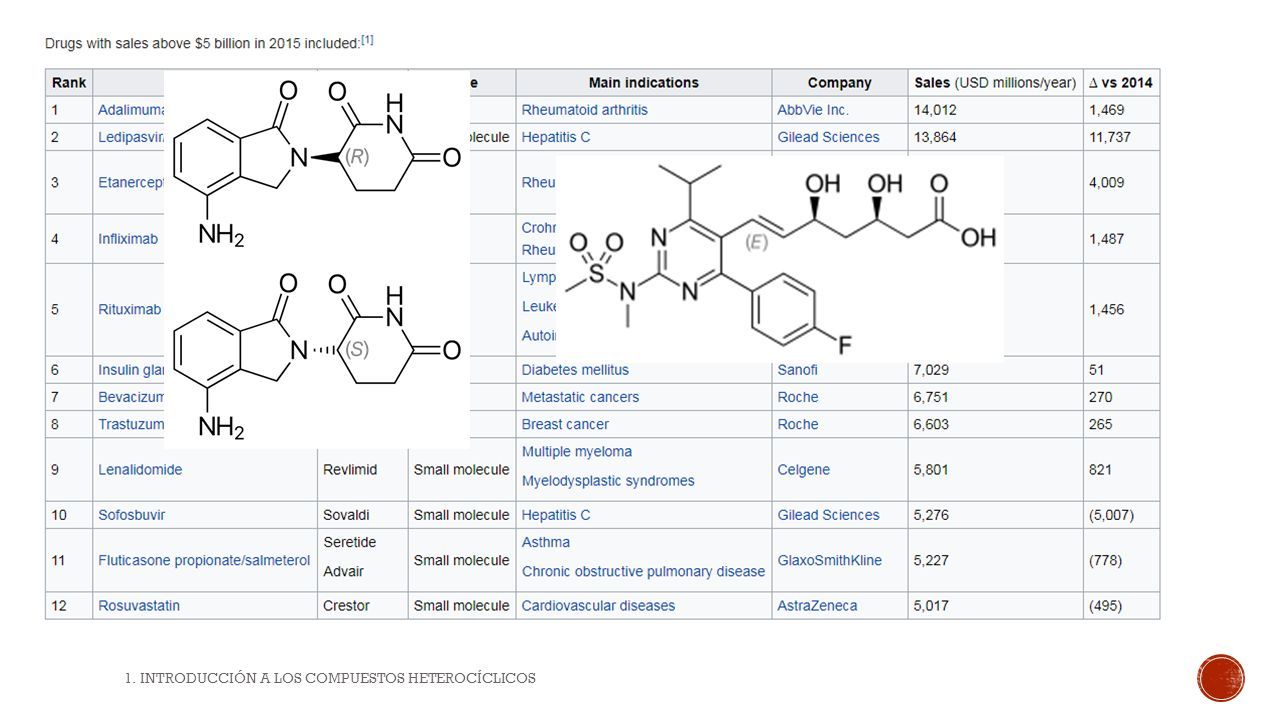Open the Roche link in Metastatic cancers row
Image resolution: width=1280 pixels, height=720 pixels.
coord(798,397)
